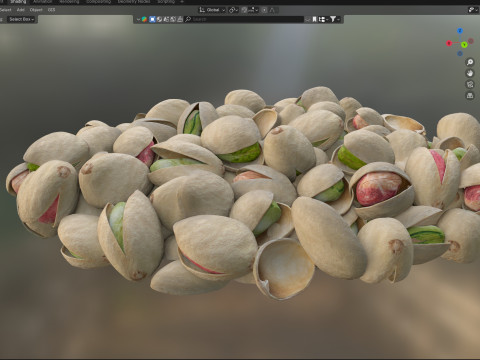This screenshot has height=360, width=480.
Task: Click the search magnifier icon
Action: [188, 19]
